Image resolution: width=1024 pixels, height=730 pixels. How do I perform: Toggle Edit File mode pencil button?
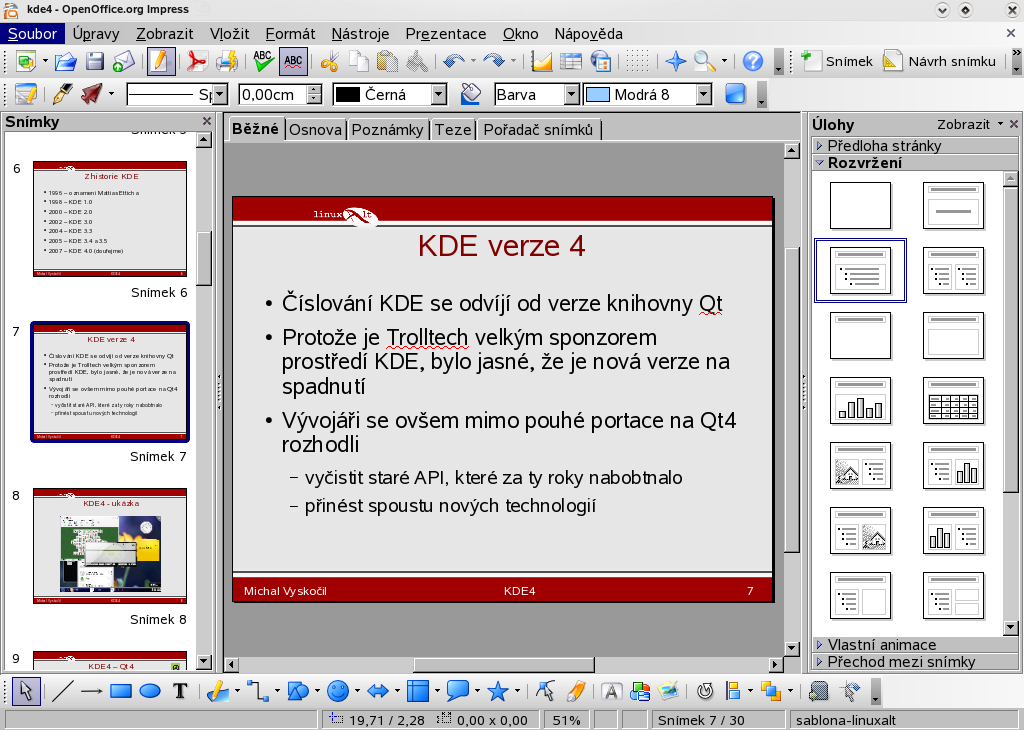[x=160, y=61]
